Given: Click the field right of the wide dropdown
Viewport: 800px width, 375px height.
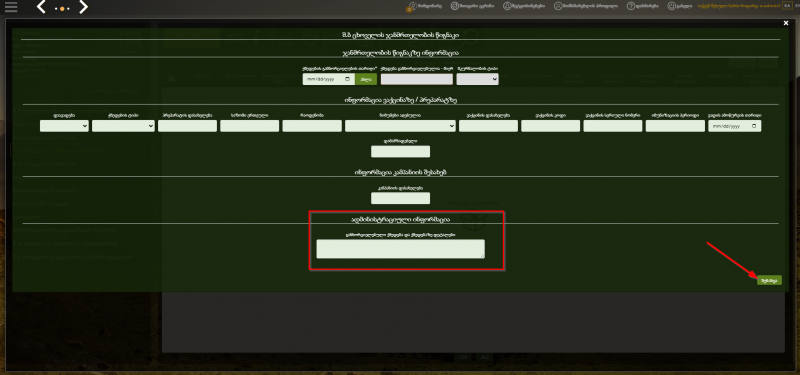Looking at the screenshot, I should pyautogui.click(x=489, y=126).
